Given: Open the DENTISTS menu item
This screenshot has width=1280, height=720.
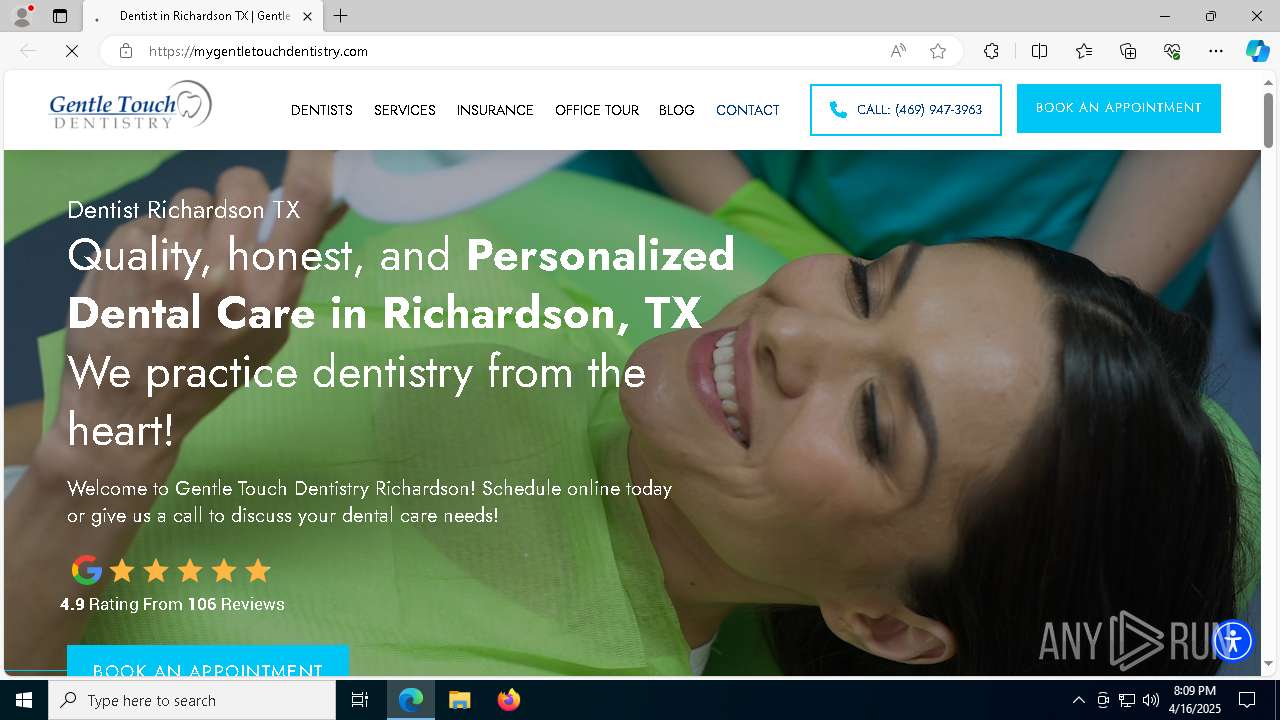Looking at the screenshot, I should [x=322, y=110].
